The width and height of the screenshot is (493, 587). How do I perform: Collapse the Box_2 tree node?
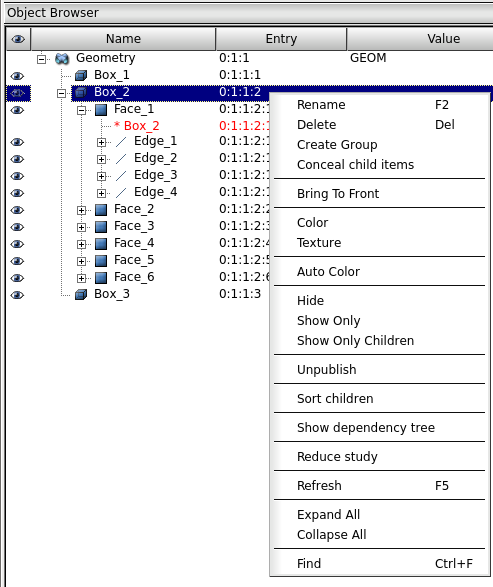pos(62,93)
